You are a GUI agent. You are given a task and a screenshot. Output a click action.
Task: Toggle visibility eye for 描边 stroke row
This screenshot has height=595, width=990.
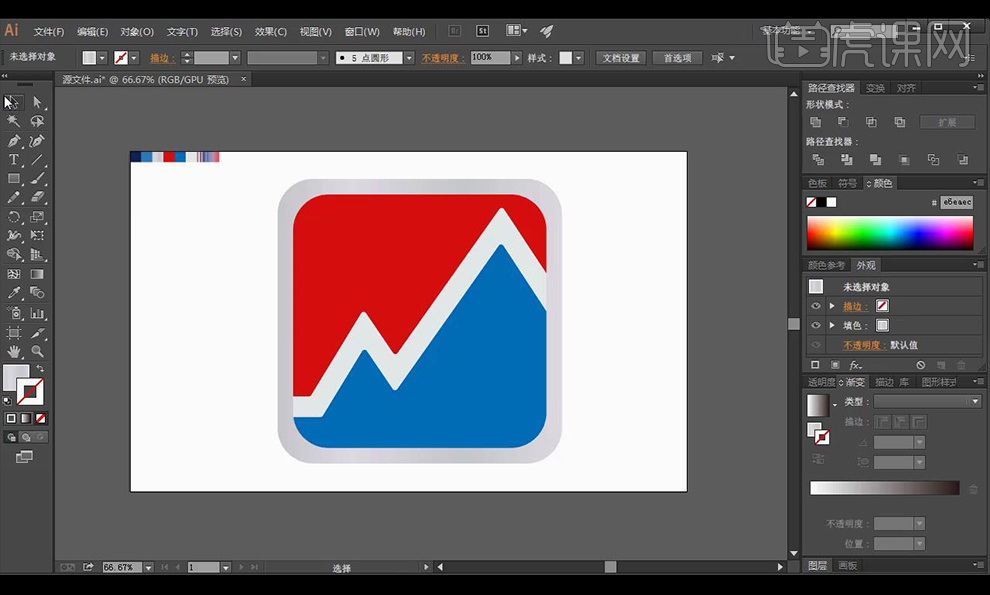(816, 306)
